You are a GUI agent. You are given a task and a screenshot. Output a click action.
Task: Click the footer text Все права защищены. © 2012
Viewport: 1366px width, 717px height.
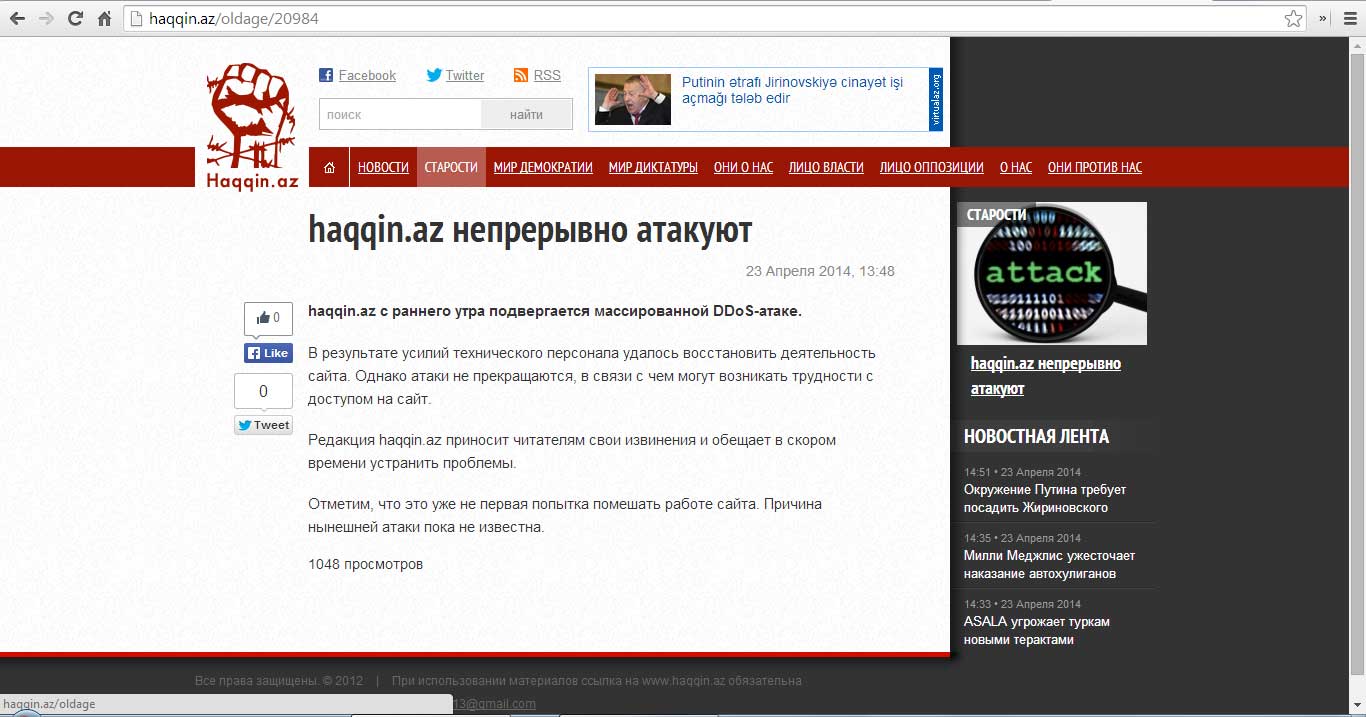click(279, 681)
